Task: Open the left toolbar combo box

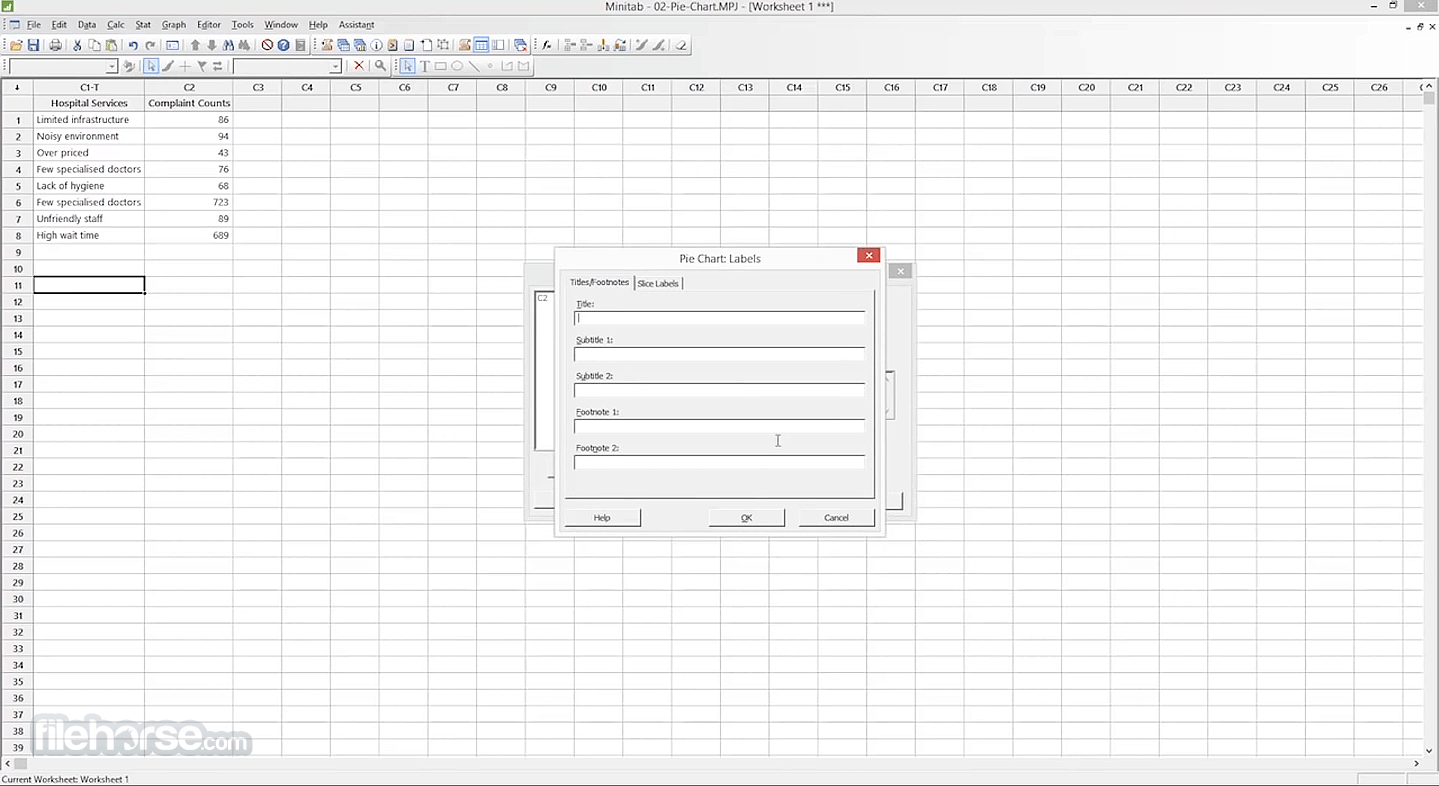Action: 63,66
